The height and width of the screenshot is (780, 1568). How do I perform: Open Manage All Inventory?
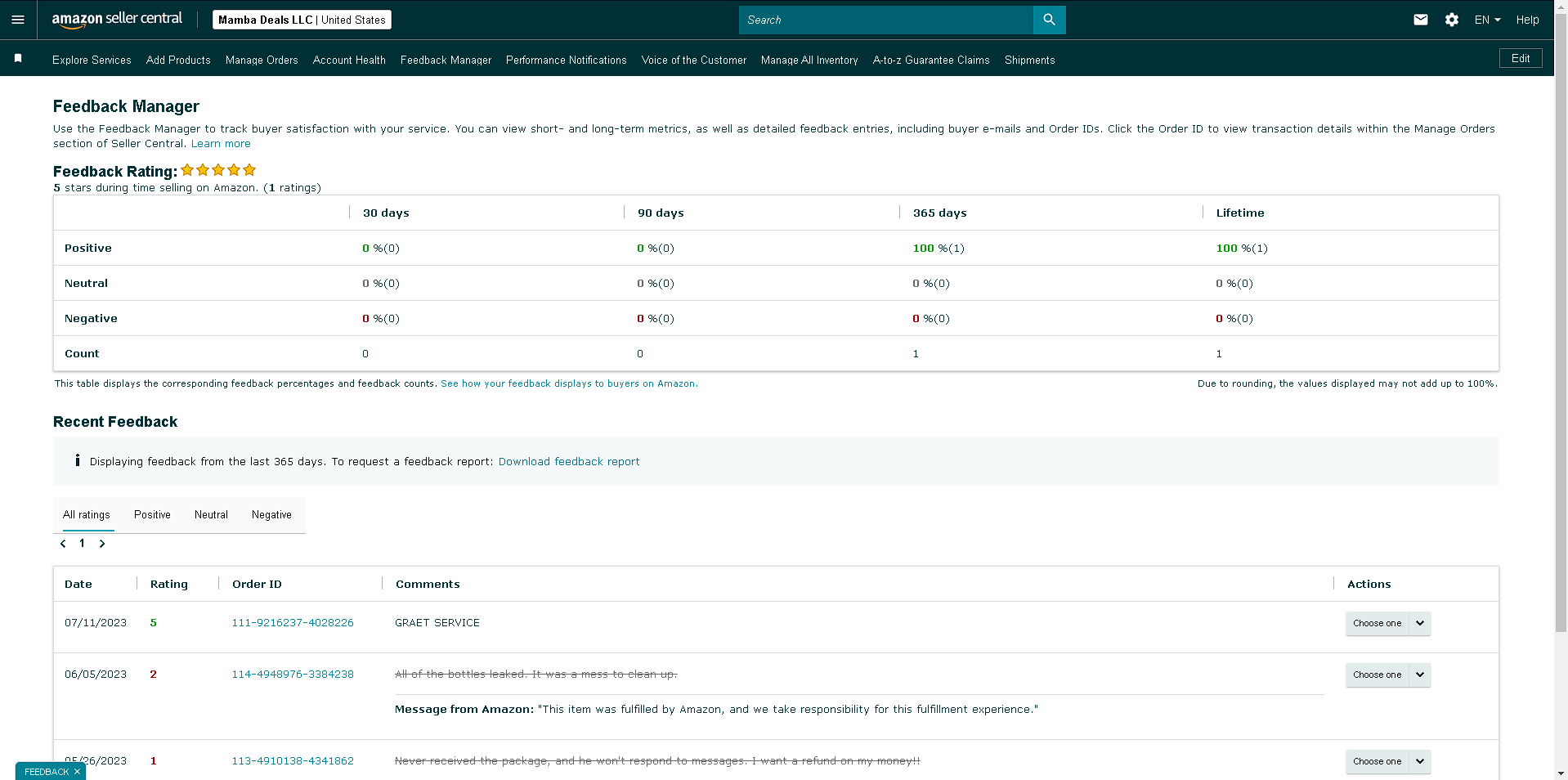pos(809,60)
